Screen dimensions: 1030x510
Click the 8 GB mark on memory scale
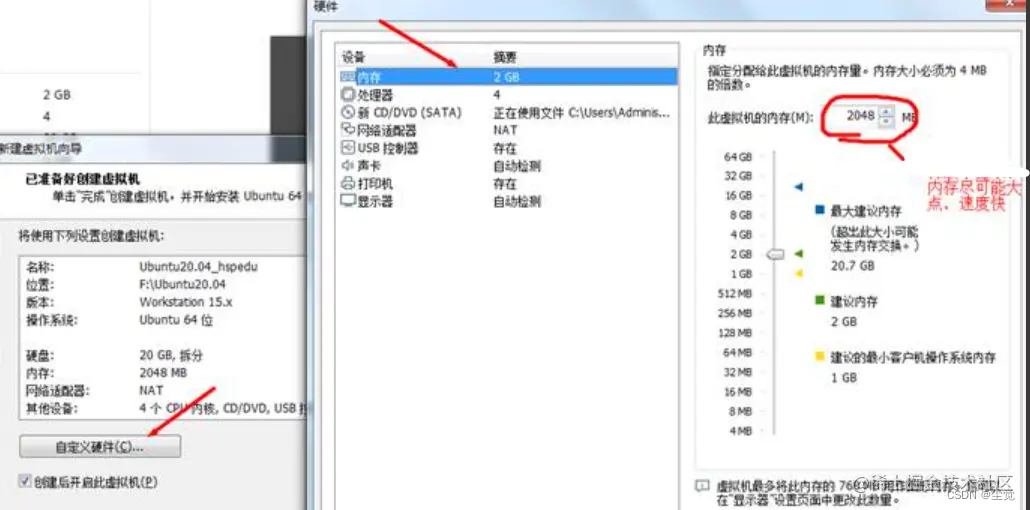tap(740, 215)
